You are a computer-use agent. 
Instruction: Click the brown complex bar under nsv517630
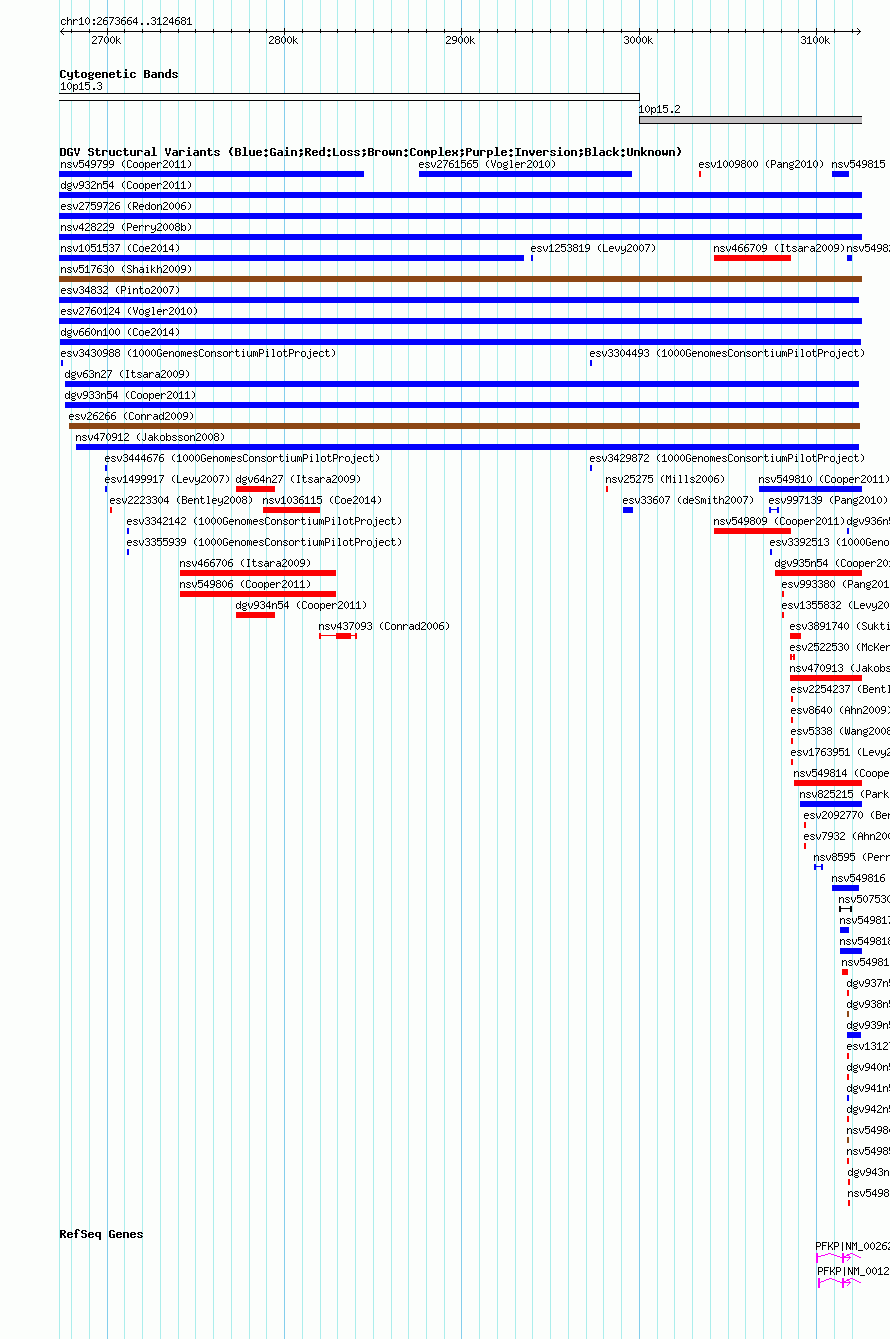[x=460, y=279]
